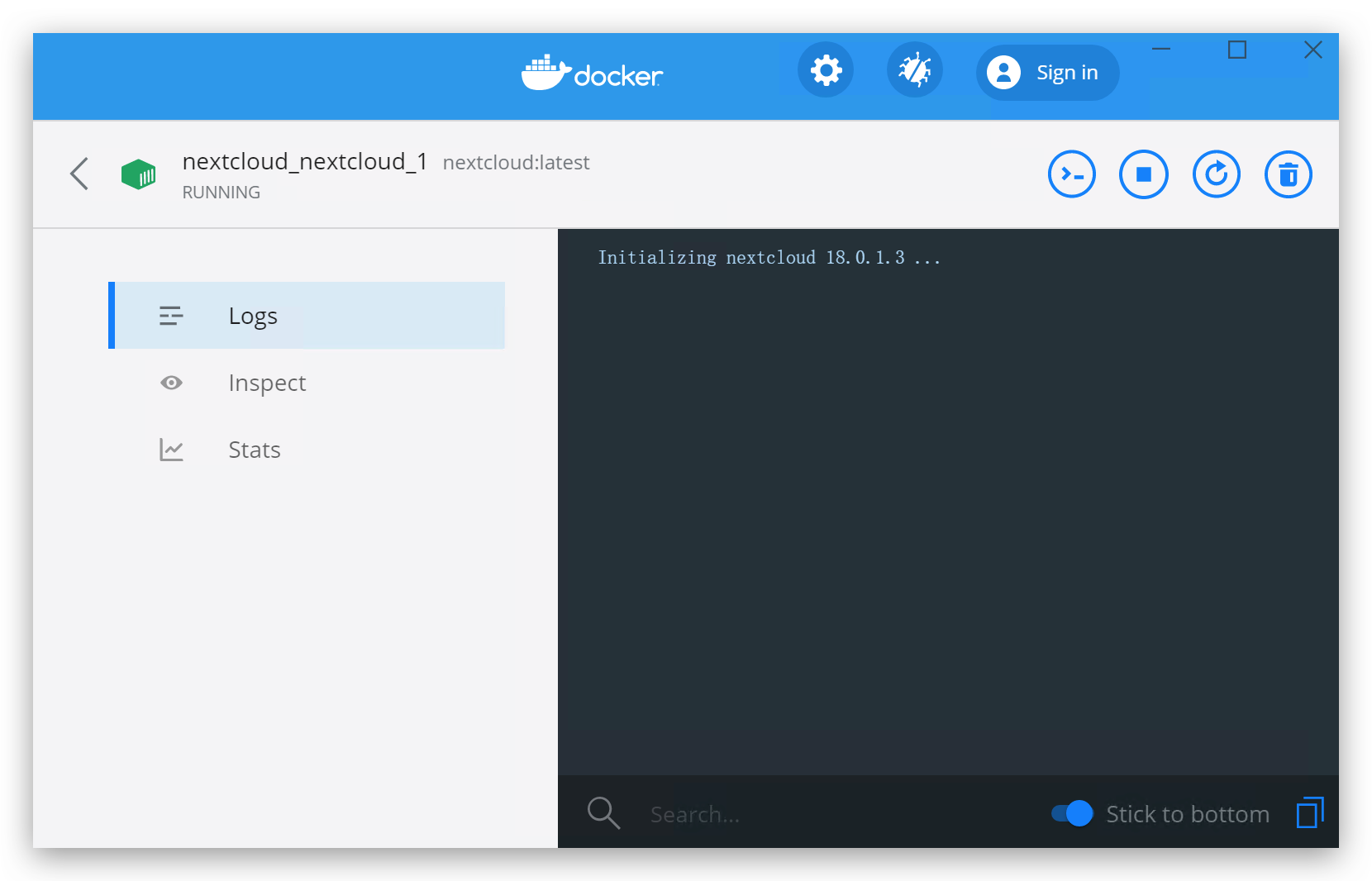Restart the nextcloud container
Image resolution: width=1372 pixels, height=881 pixels.
1216,174
